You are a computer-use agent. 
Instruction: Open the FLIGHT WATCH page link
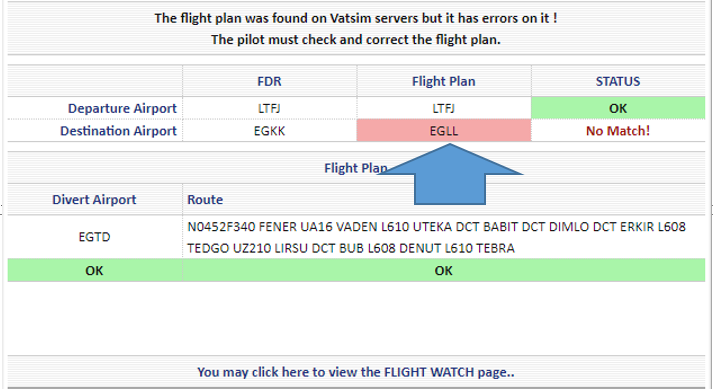pyautogui.click(x=356, y=372)
